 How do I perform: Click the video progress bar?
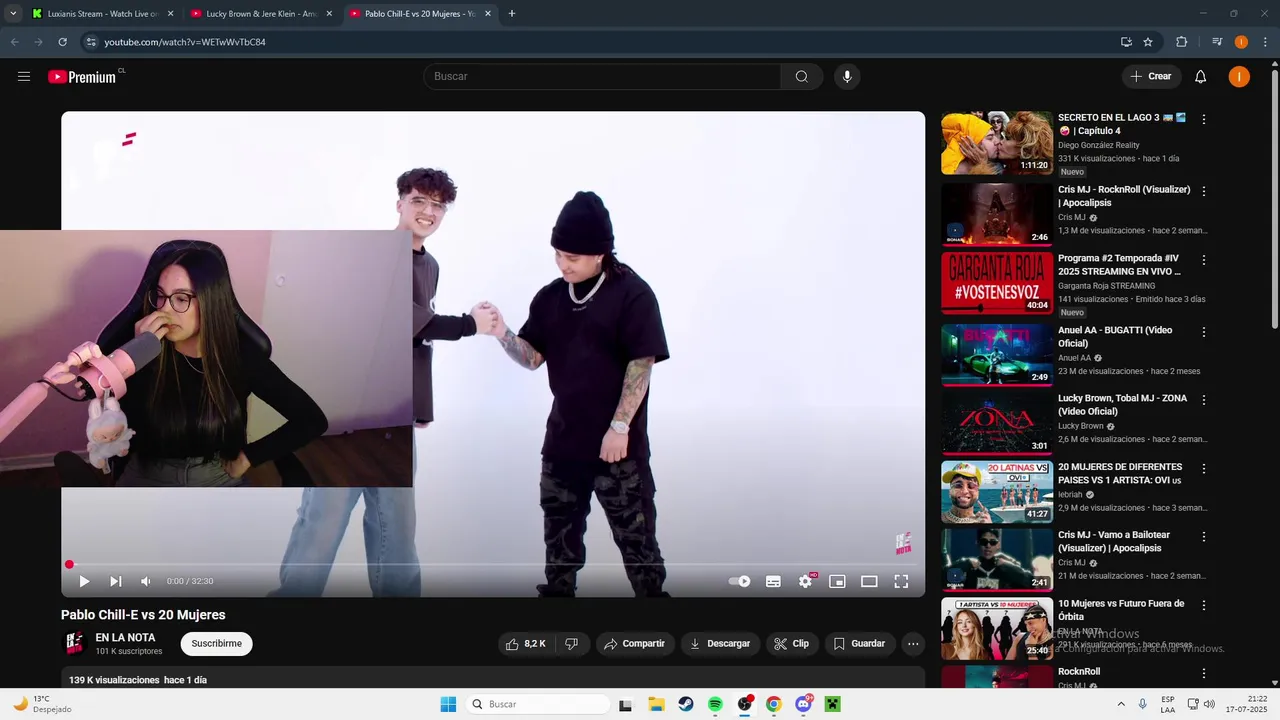493,564
